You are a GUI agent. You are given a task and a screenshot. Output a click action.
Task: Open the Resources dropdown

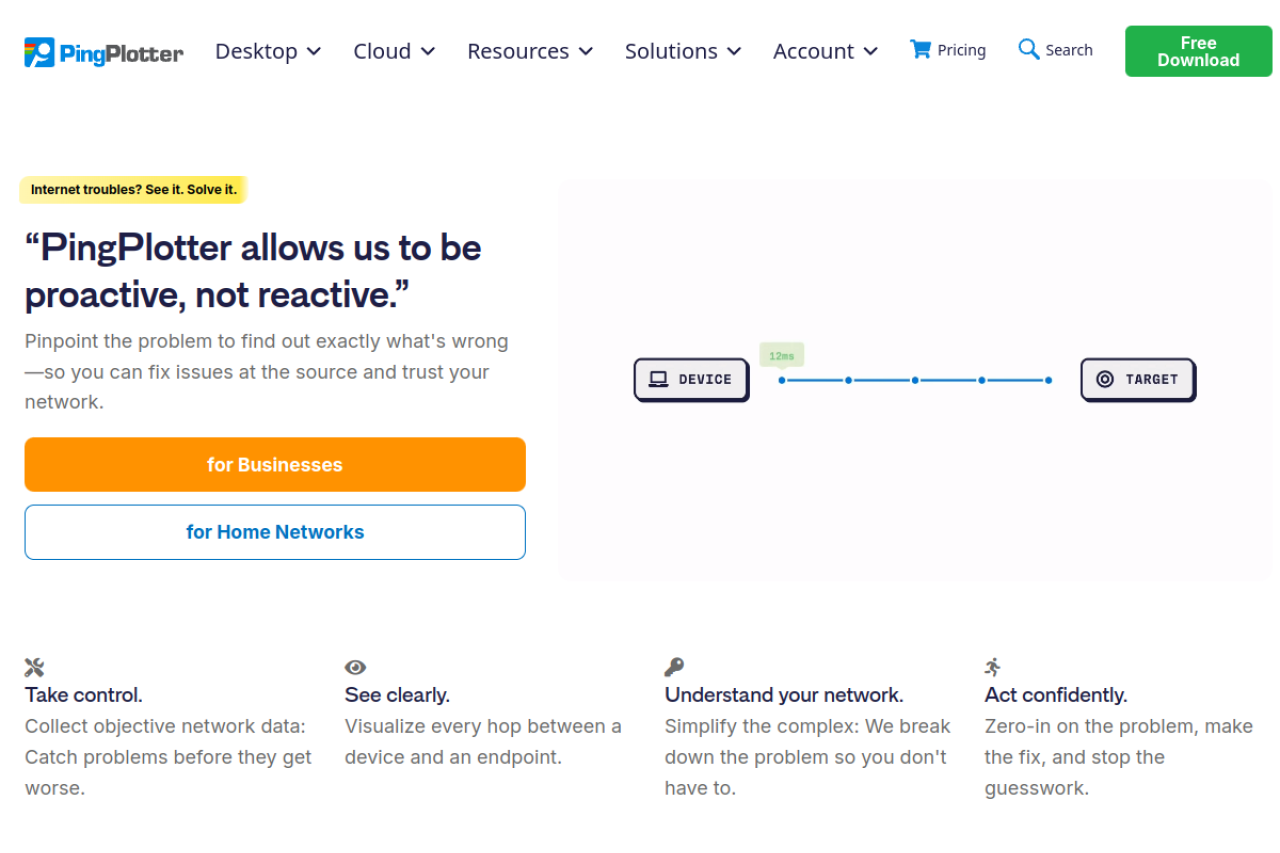[x=530, y=51]
